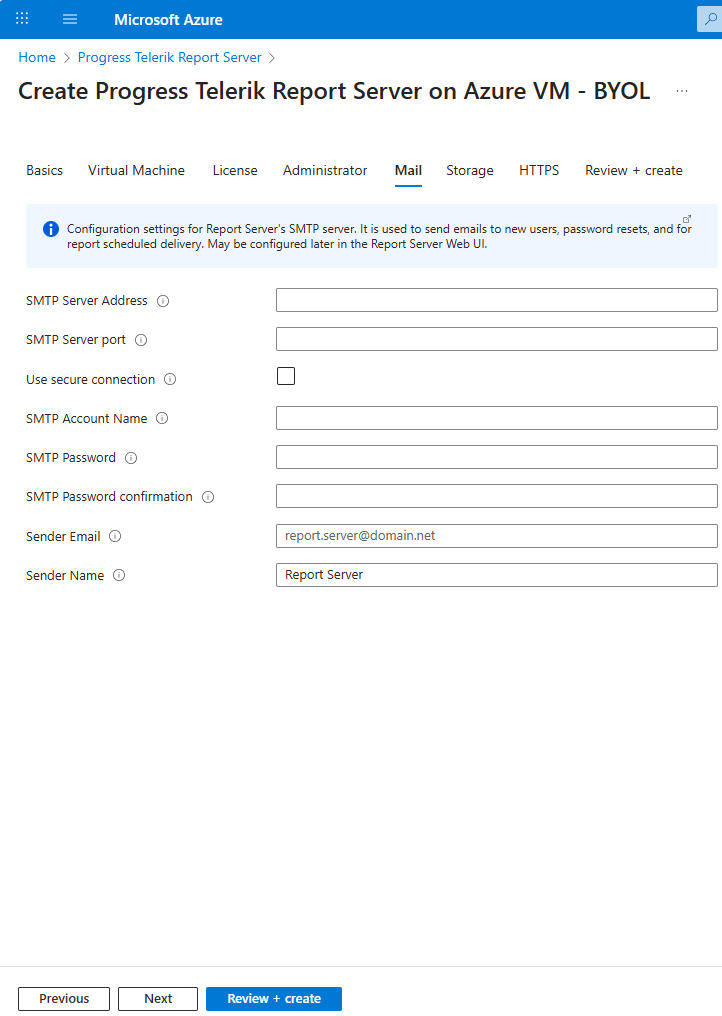Open the portal hamburger menu

69,18
